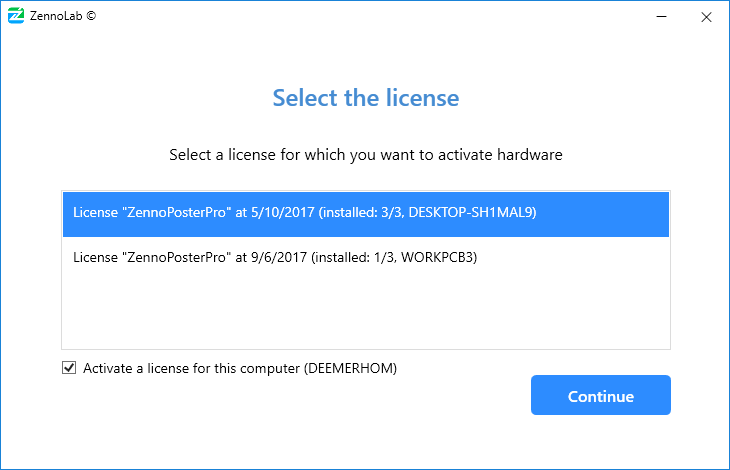Click the activate hardware instruction text
The height and width of the screenshot is (470, 730).
pos(366,154)
